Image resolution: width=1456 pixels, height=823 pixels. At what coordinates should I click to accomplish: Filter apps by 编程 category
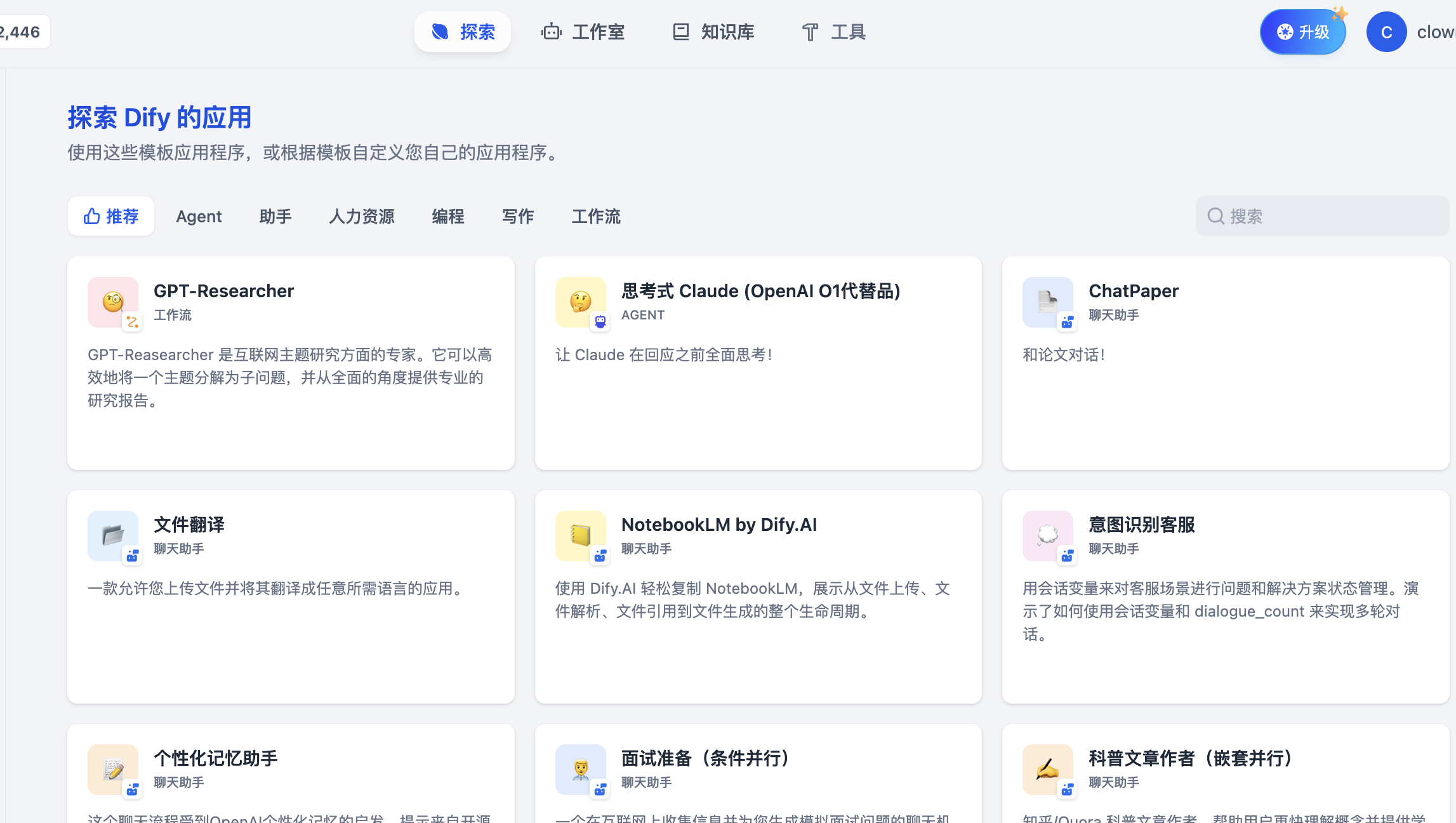pos(448,217)
